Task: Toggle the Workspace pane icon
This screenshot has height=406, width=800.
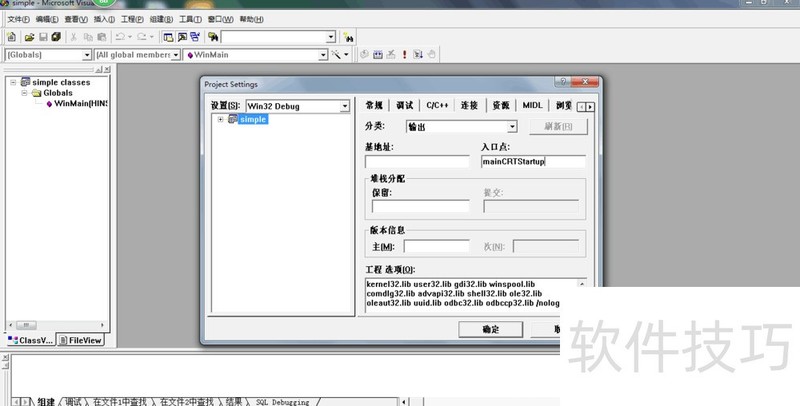Action: pos(168,37)
